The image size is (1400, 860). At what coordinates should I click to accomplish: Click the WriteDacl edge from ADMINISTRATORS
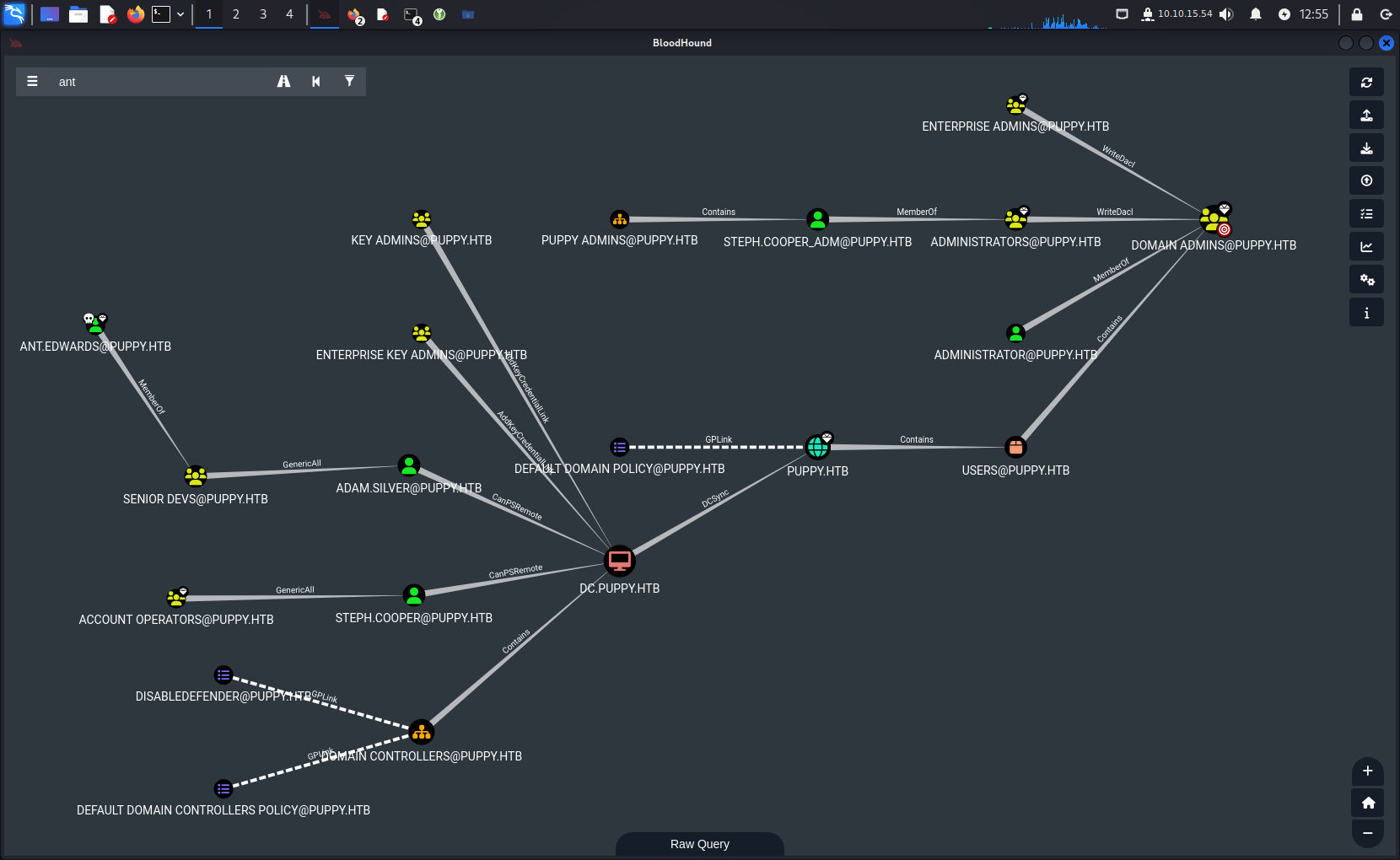(x=1115, y=212)
